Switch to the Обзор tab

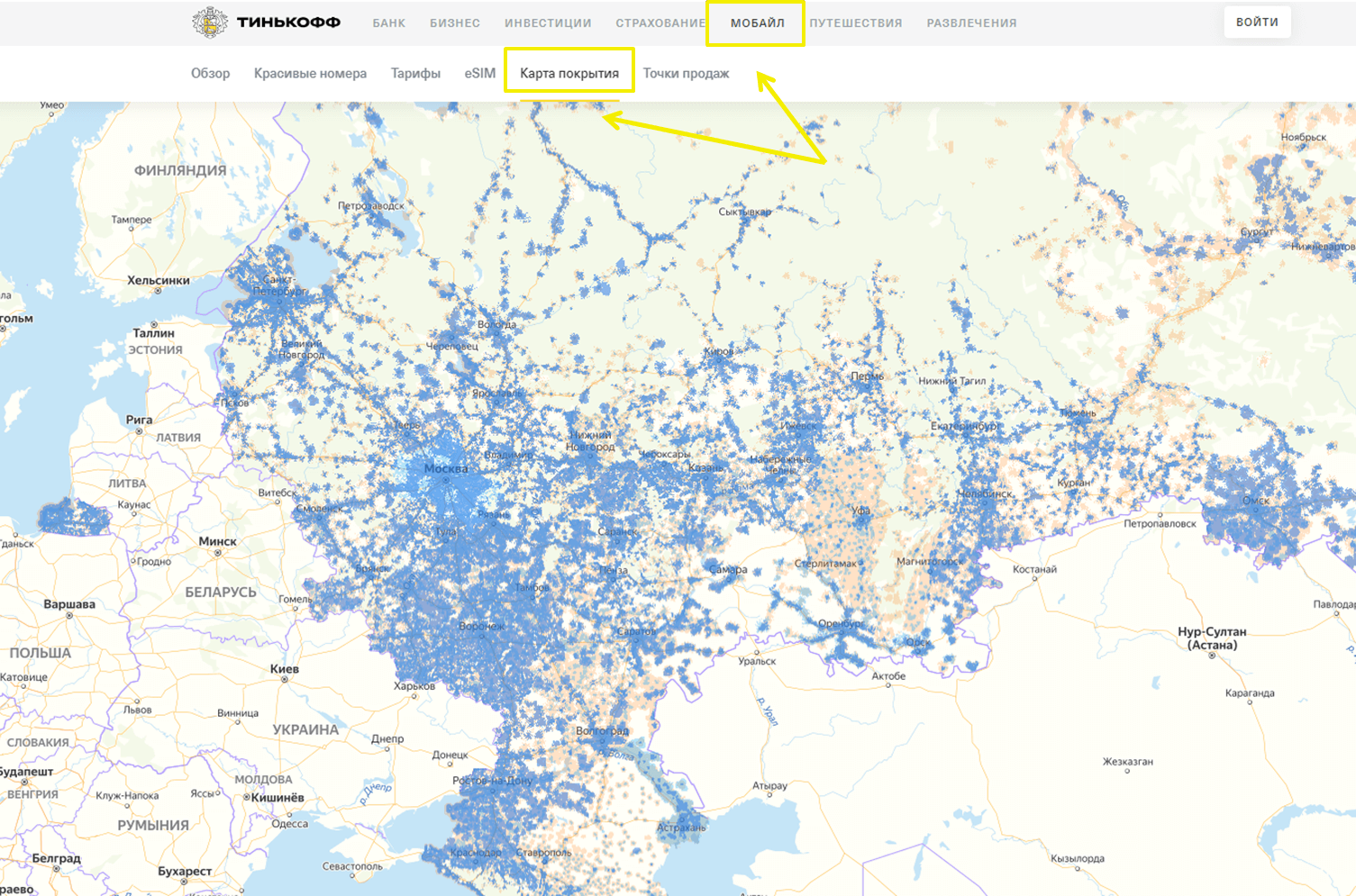210,74
